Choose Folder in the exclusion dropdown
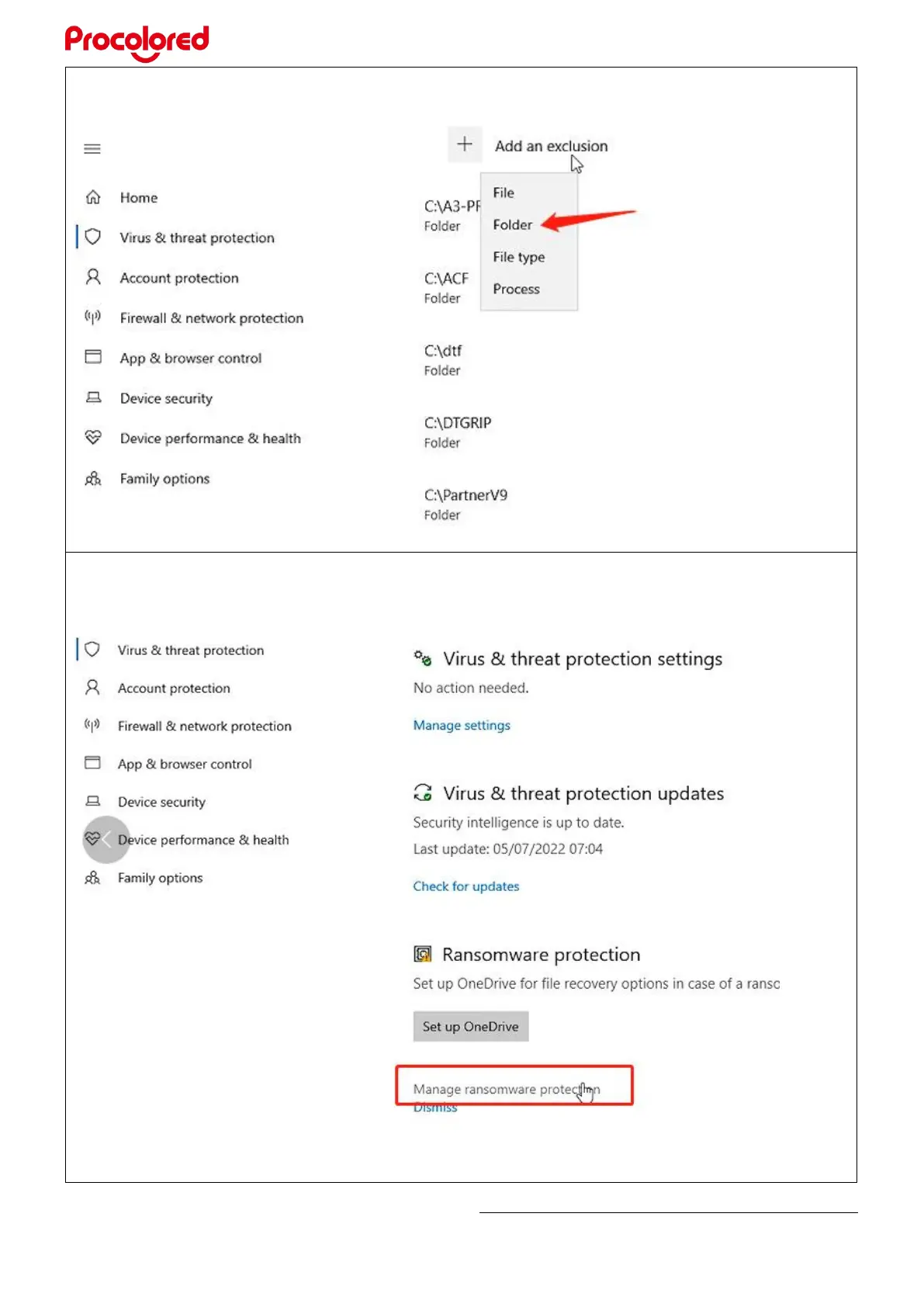Viewport: 924px width, 1307px height. coord(513,225)
